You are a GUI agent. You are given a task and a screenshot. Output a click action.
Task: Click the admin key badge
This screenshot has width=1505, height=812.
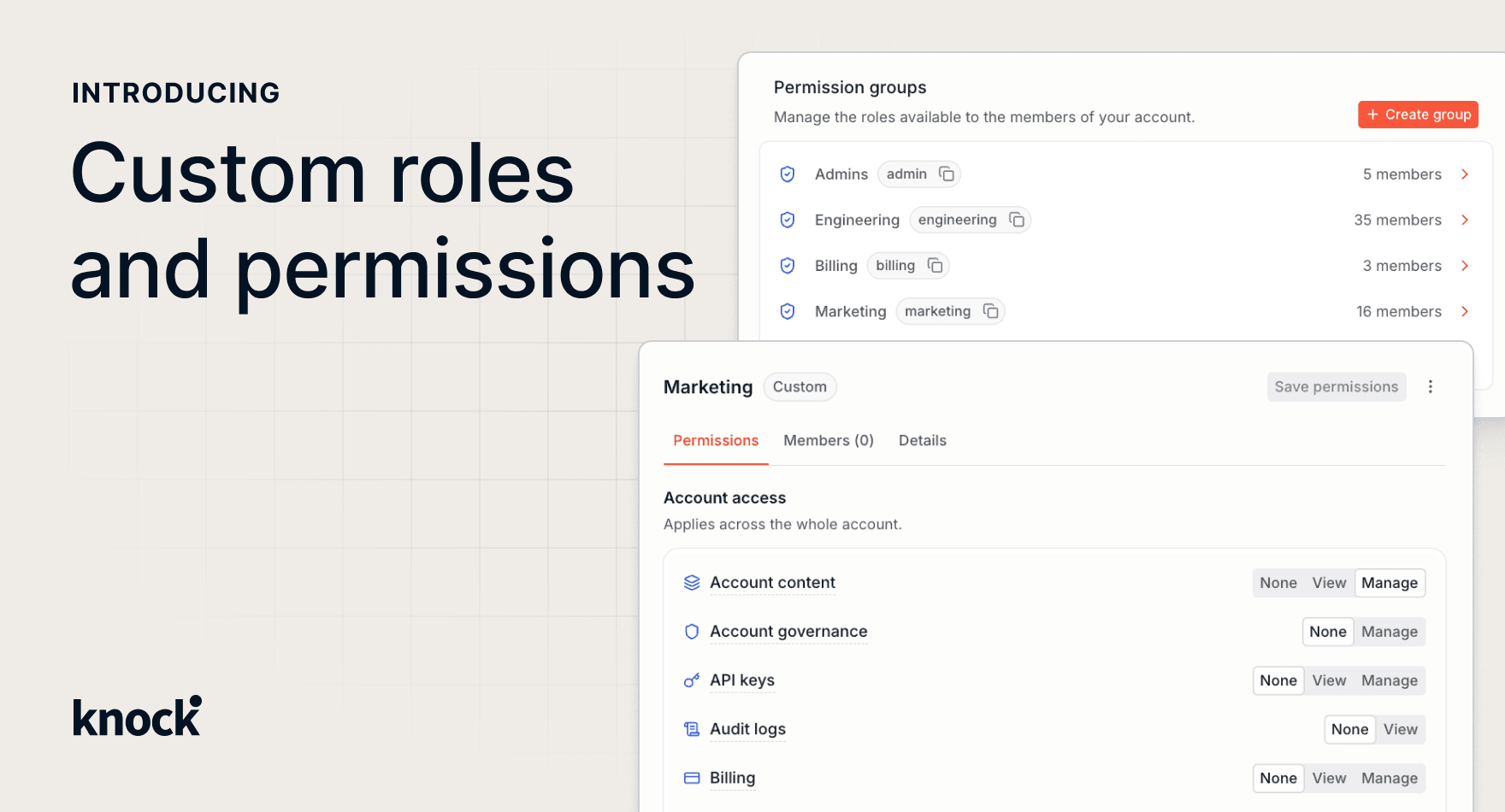point(919,174)
